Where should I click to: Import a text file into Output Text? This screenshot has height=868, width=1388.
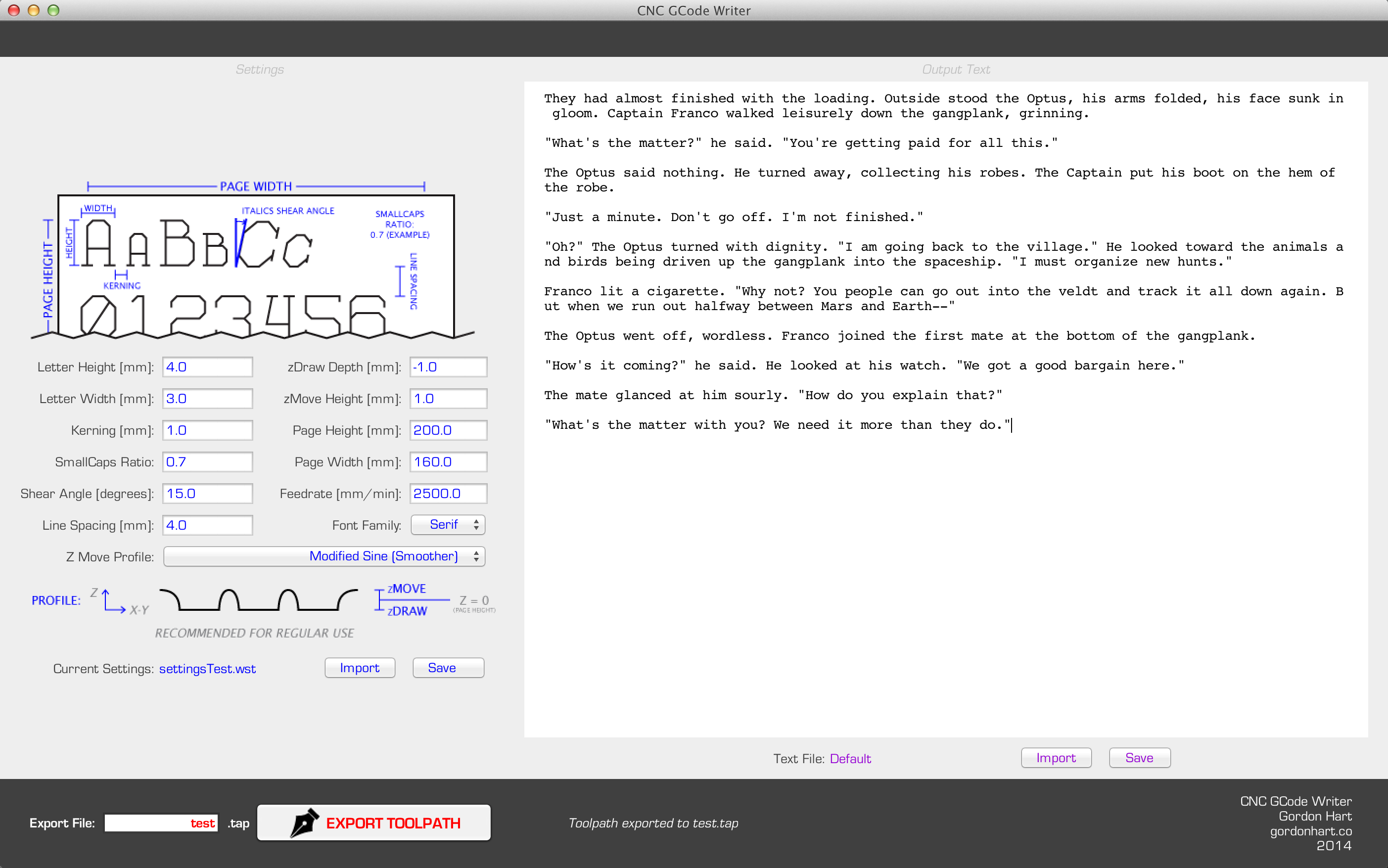click(1056, 758)
